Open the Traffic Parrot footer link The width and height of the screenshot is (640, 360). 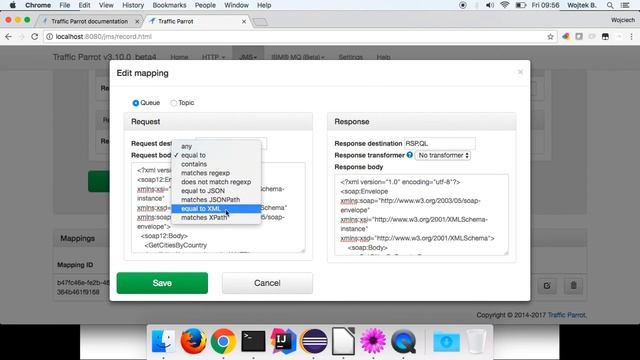567,315
